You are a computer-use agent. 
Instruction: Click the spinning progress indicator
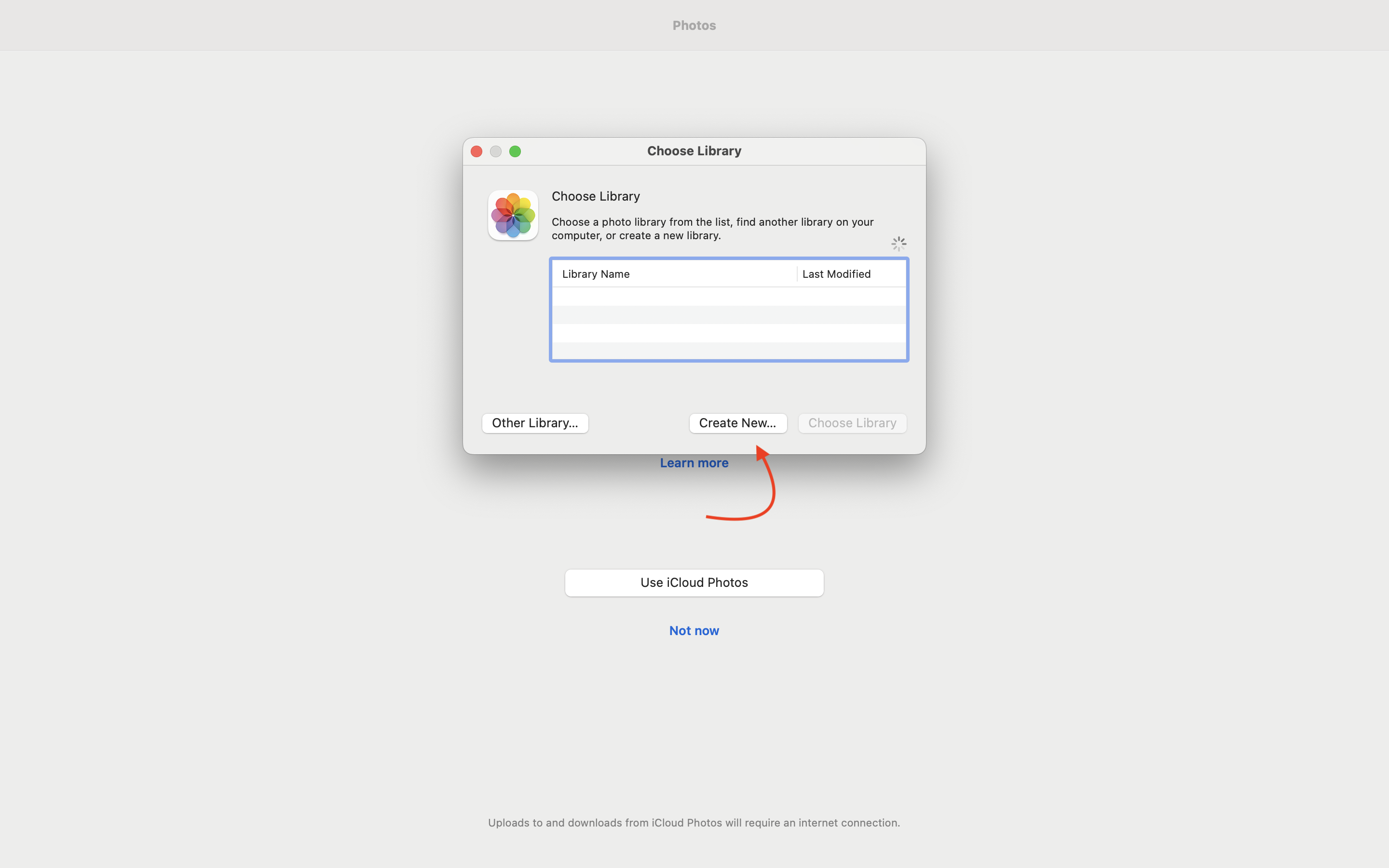coord(898,244)
